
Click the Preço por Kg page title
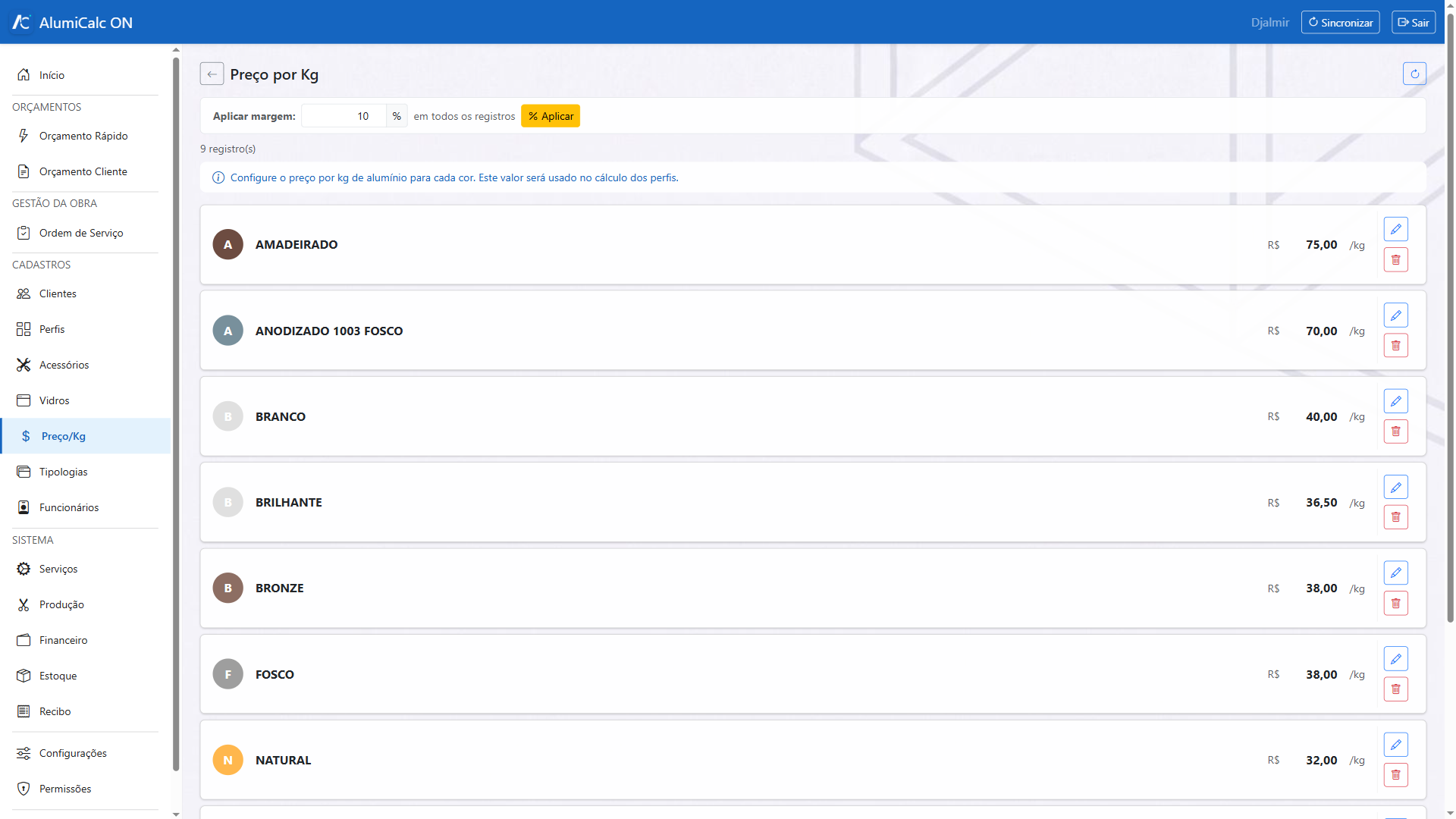pos(275,74)
